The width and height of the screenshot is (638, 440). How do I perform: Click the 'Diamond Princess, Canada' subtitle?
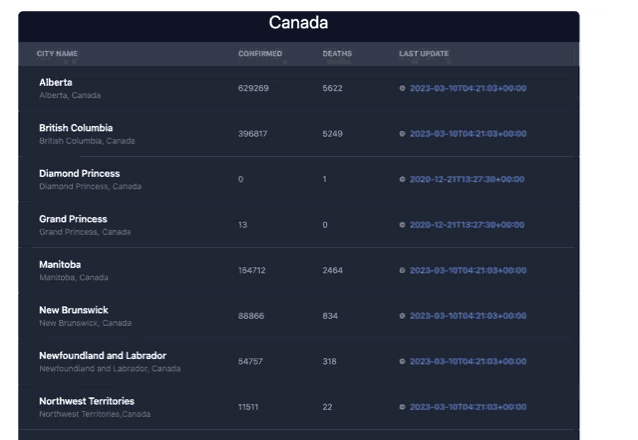pyautogui.click(x=90, y=187)
